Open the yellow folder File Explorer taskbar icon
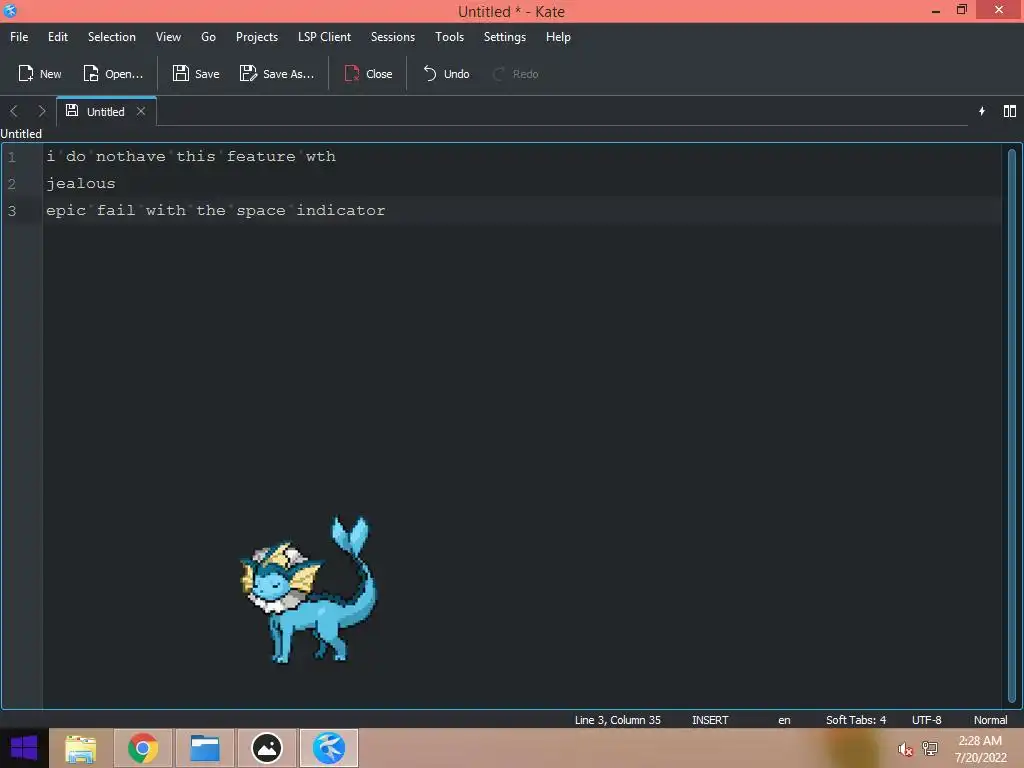This screenshot has width=1024, height=768. point(81,748)
